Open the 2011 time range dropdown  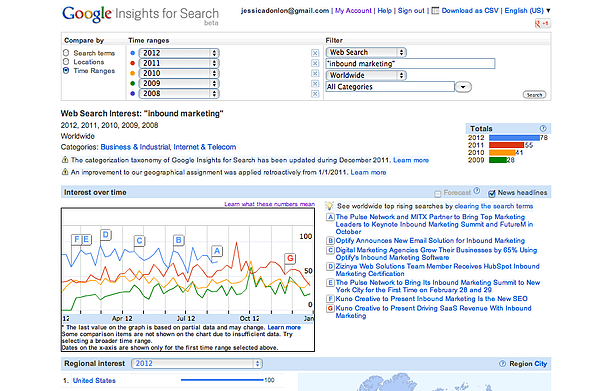[179, 63]
